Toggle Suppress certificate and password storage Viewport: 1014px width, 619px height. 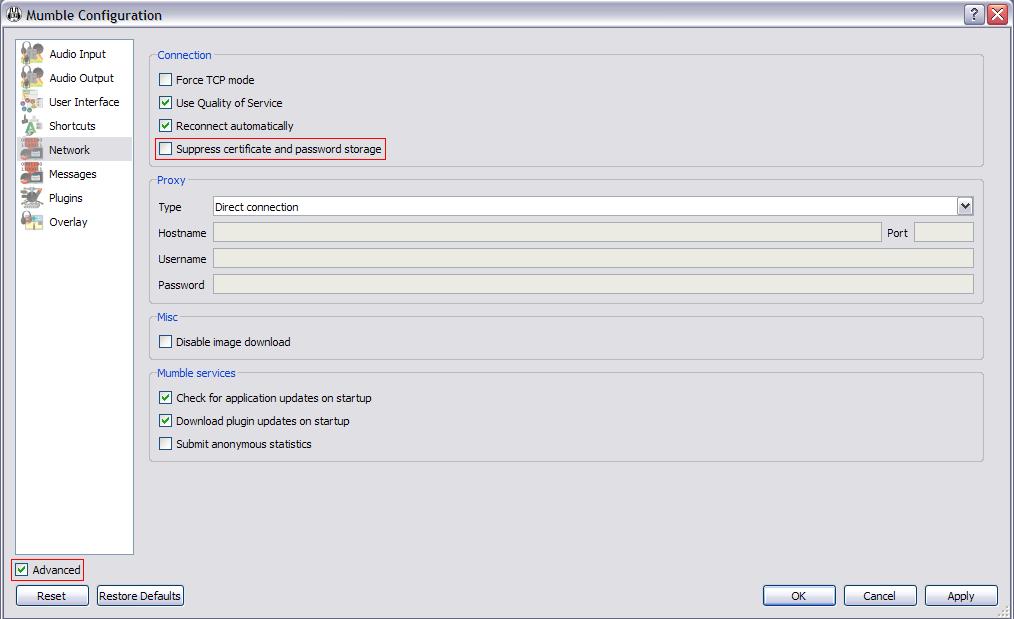click(166, 149)
